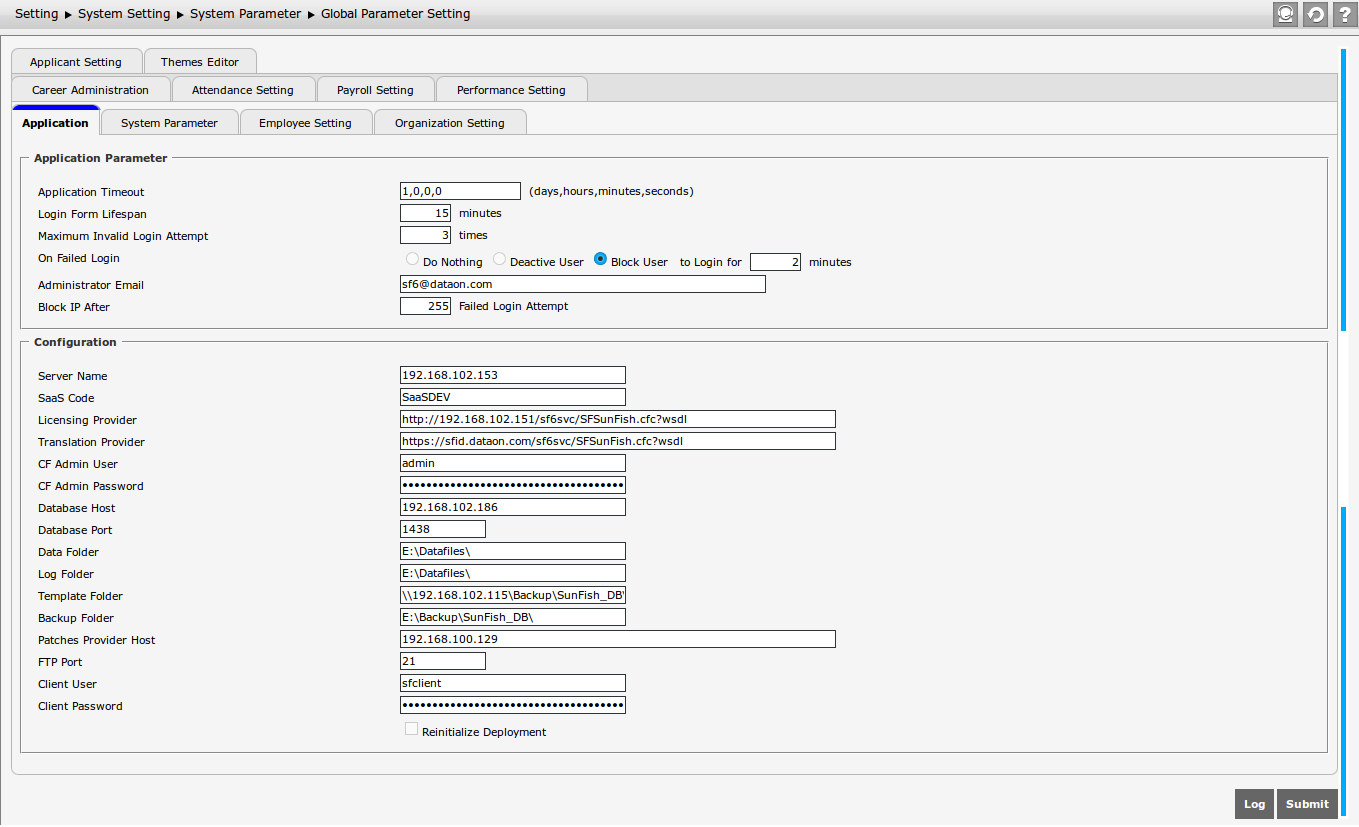1359x827 pixels.
Task: Choose the Deactive User radio option
Action: click(x=500, y=259)
